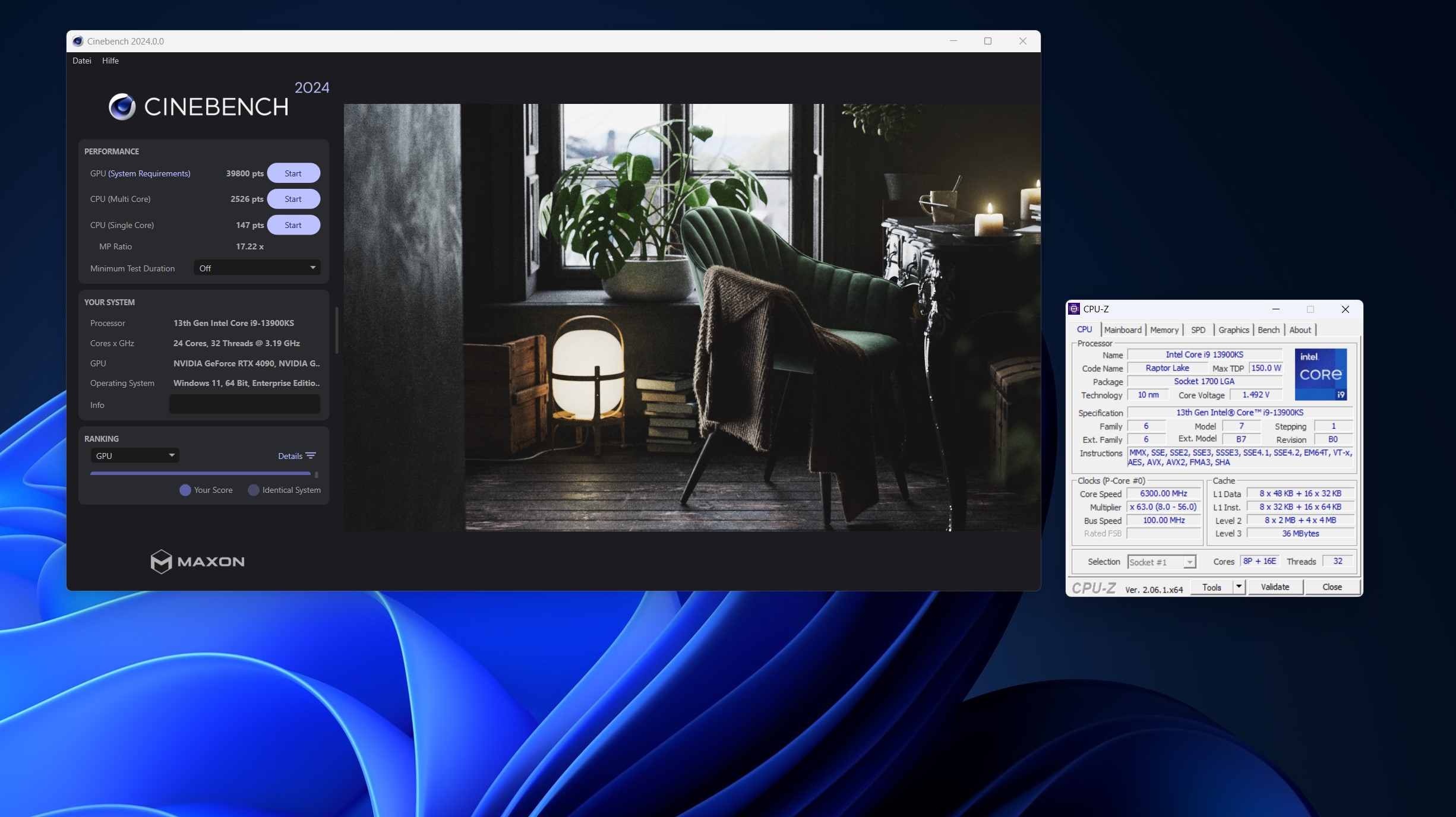Screen dimensions: 1456x817
Task: Toggle the Identical System legend dot
Action: [254, 490]
